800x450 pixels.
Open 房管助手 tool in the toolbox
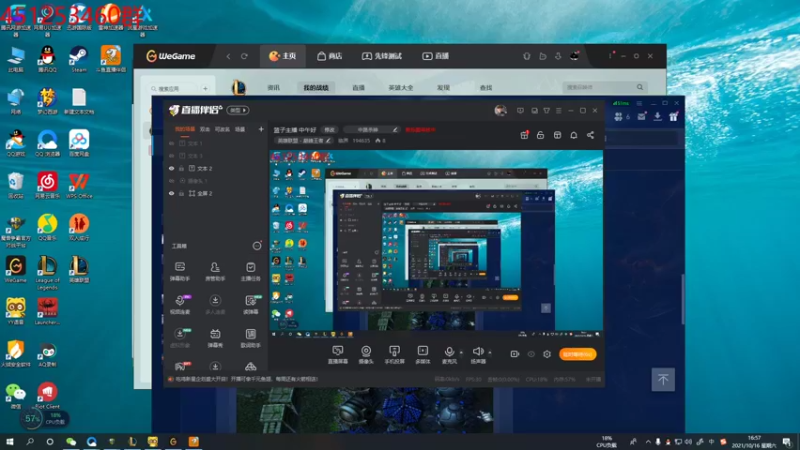coord(215,271)
